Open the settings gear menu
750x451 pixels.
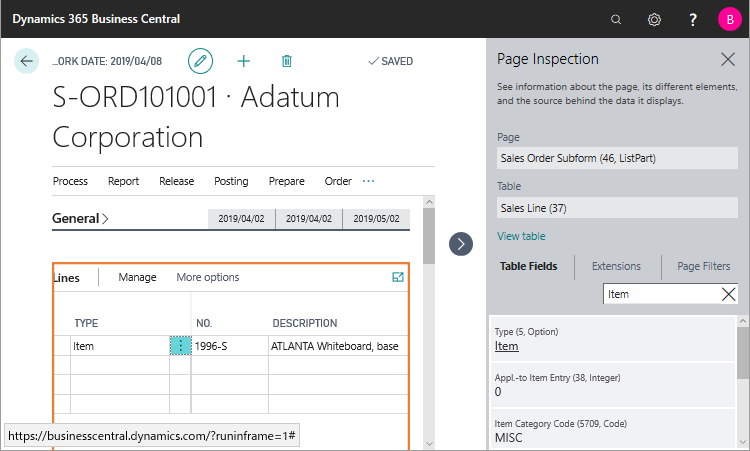654,20
